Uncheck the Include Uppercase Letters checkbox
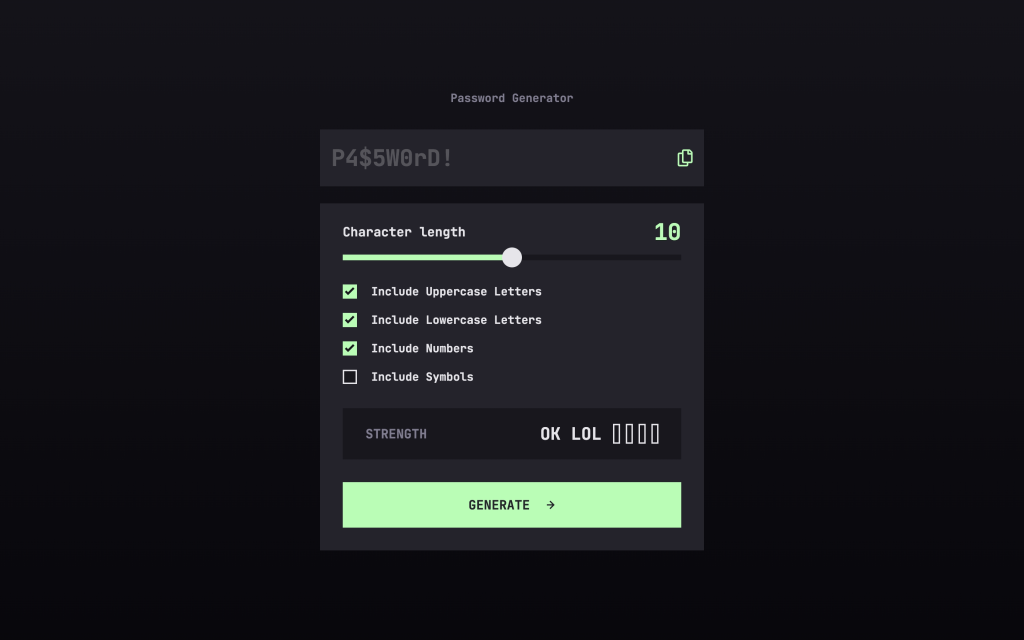 click(350, 291)
